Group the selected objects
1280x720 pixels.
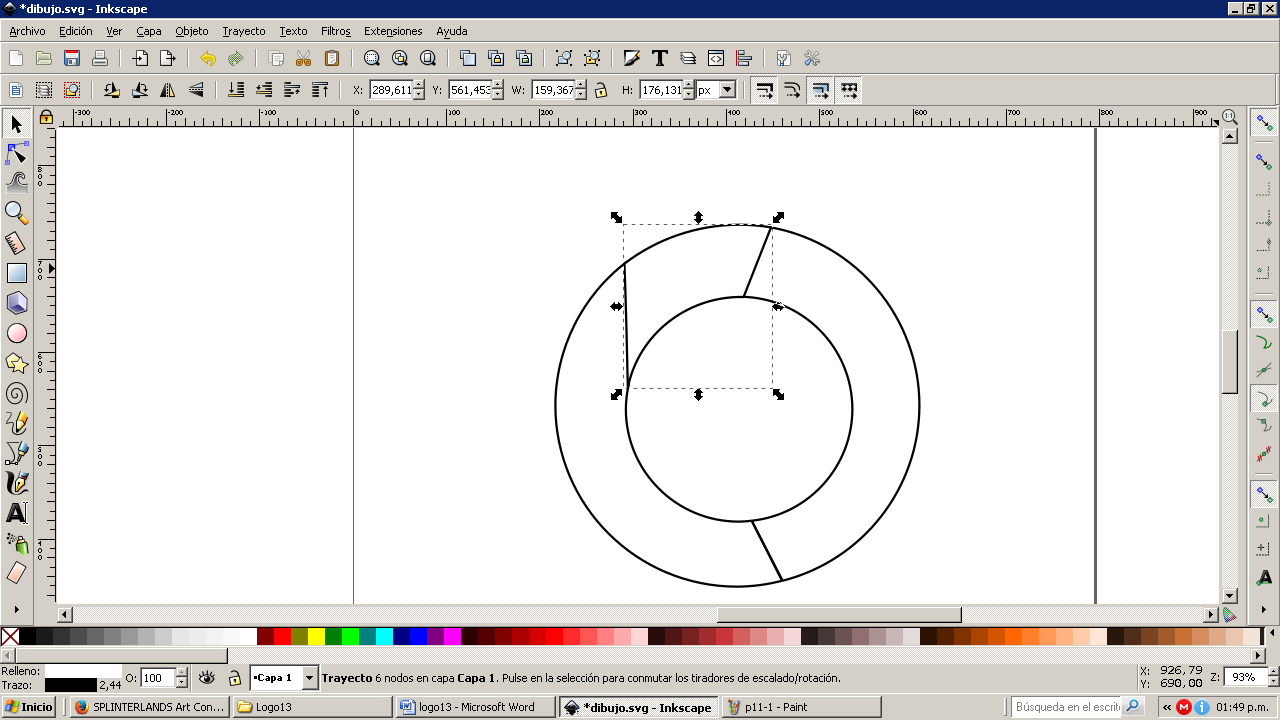[x=564, y=58]
